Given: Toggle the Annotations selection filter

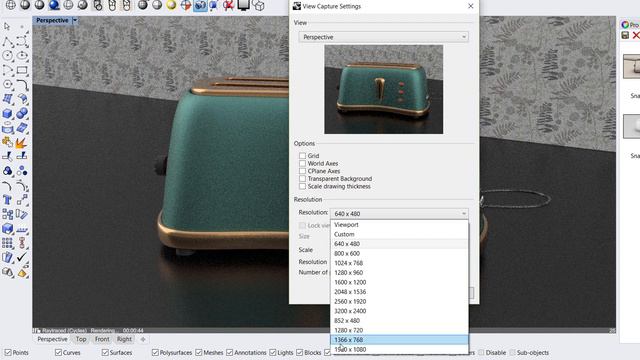Looking at the screenshot, I should 229,352.
